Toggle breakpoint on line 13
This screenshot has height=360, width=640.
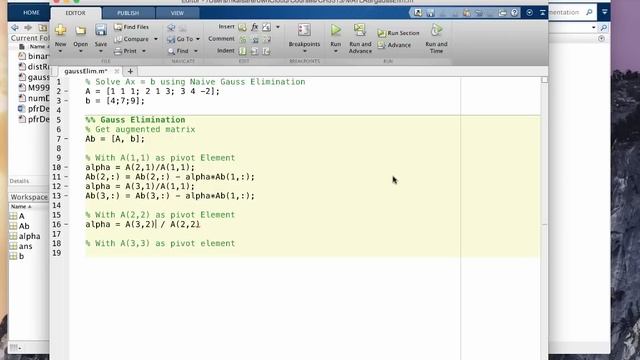(66, 196)
